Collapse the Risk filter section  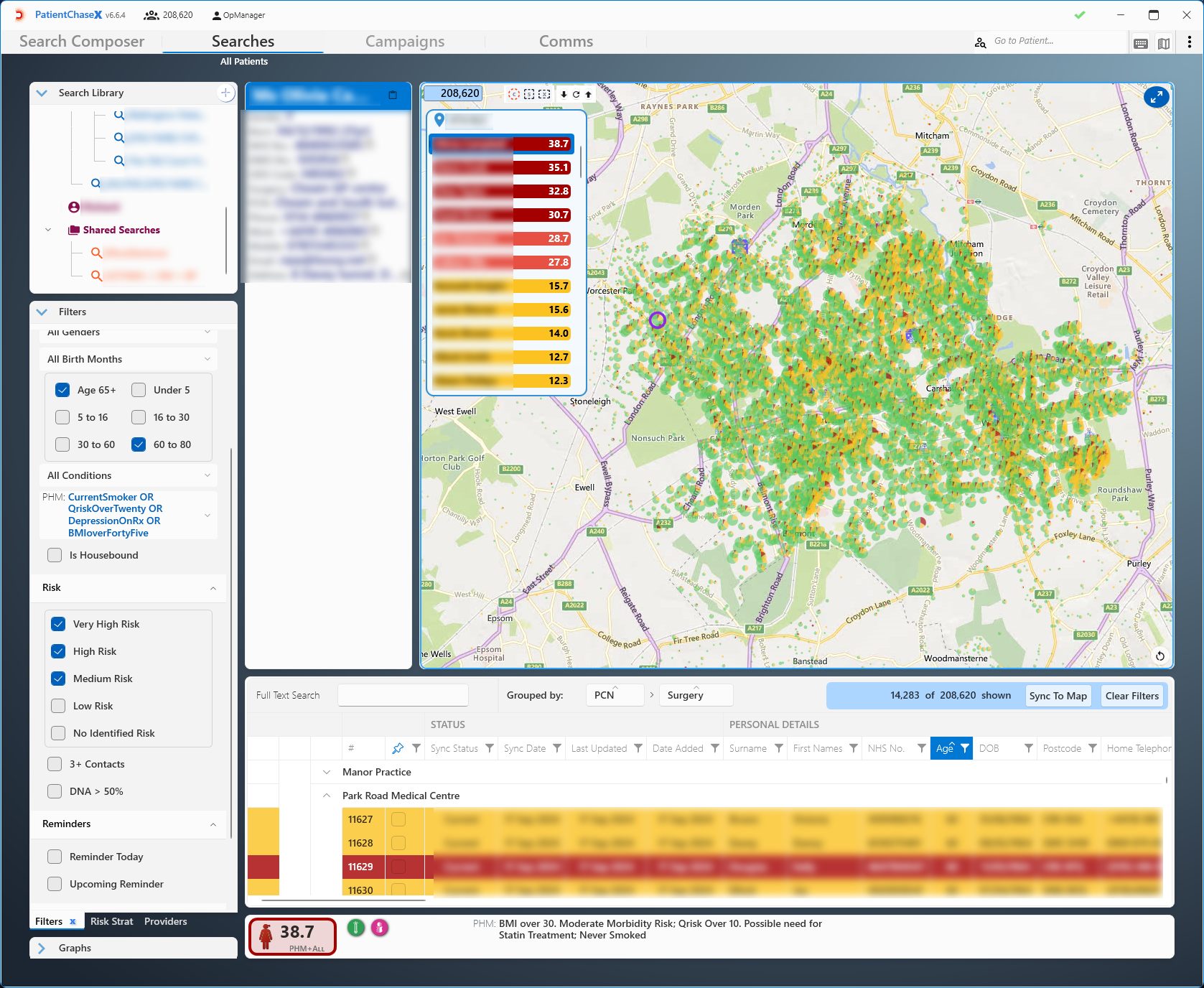click(x=213, y=588)
